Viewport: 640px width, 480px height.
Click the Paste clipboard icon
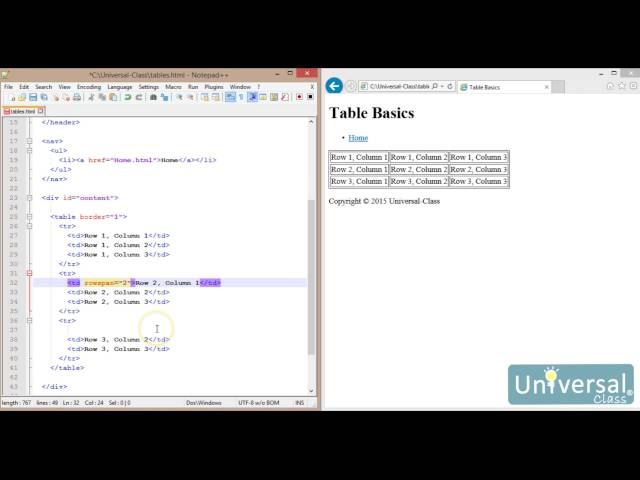(113, 97)
